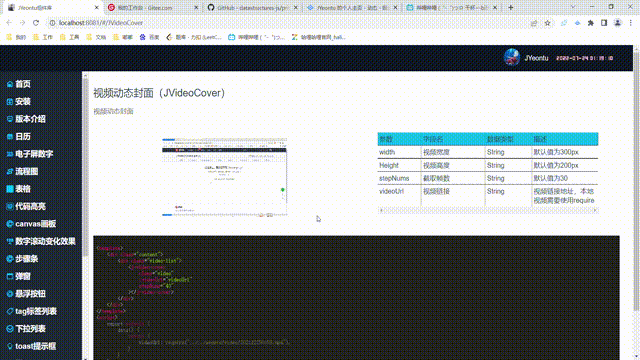
Task: Click the 代码高亮 icon in sidebar
Action: click(10, 207)
